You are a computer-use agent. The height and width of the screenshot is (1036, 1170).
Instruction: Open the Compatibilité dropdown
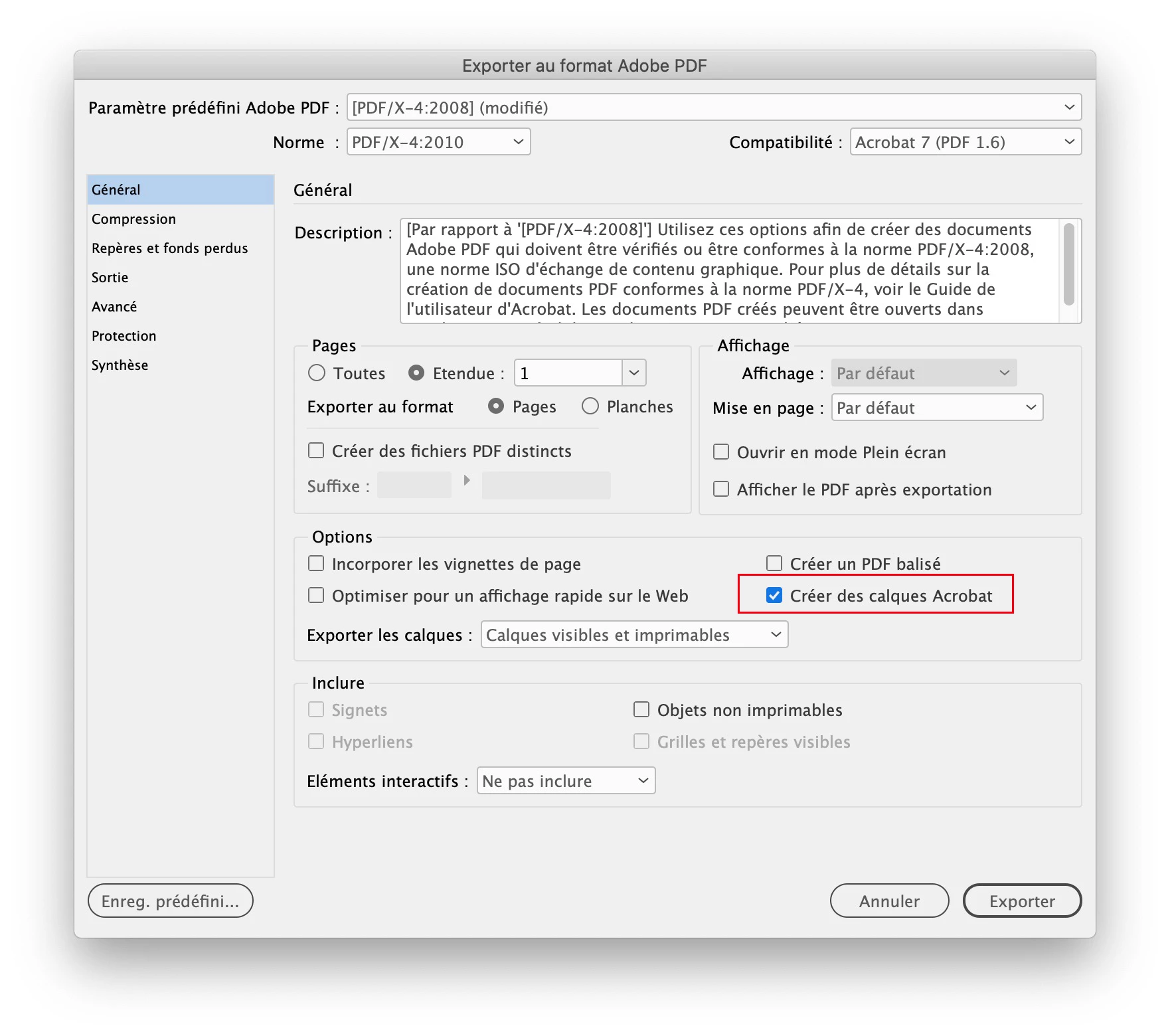965,141
